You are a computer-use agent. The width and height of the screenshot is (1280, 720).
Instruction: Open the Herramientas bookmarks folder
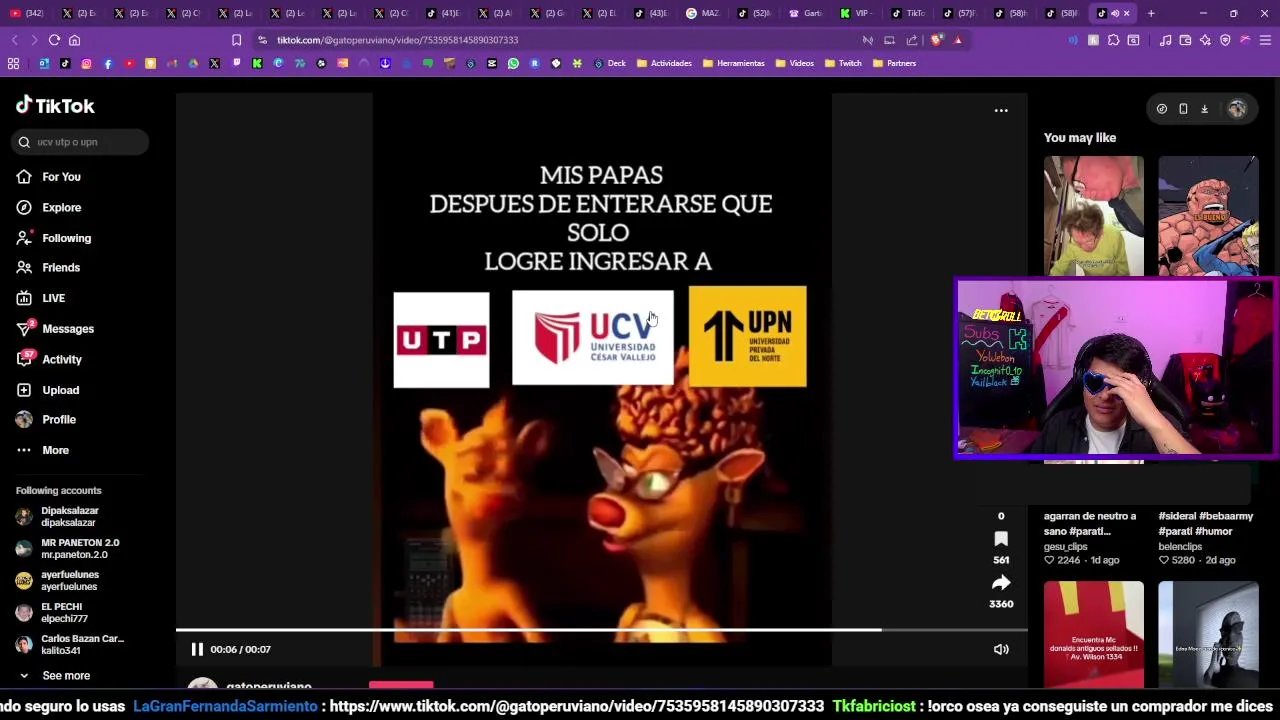(733, 63)
